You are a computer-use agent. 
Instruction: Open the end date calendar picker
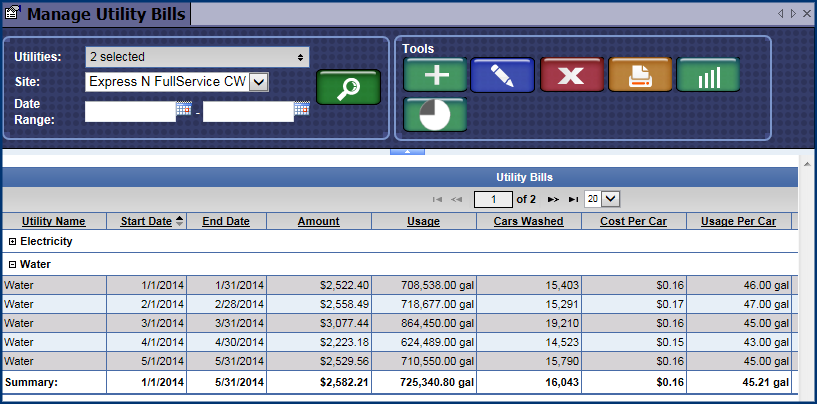[301, 110]
